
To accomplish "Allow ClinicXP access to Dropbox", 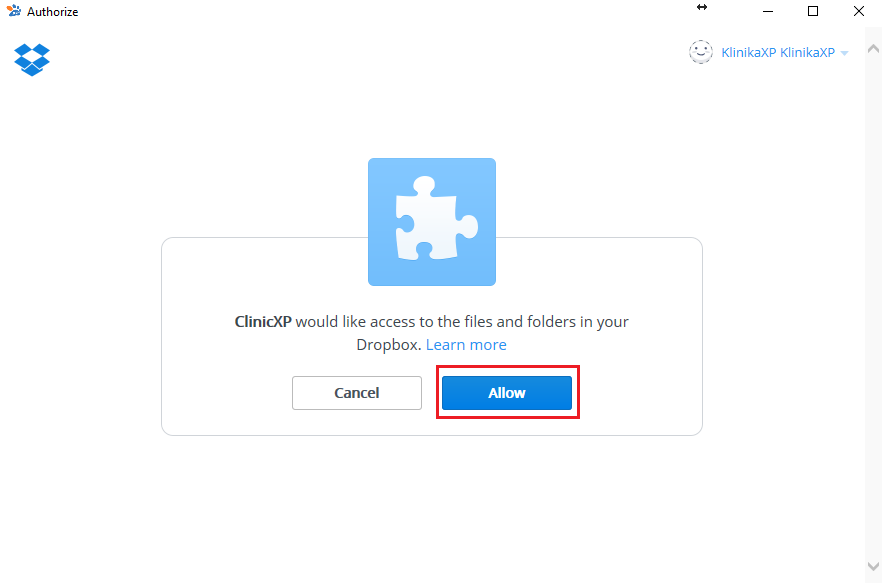I will tap(507, 393).
